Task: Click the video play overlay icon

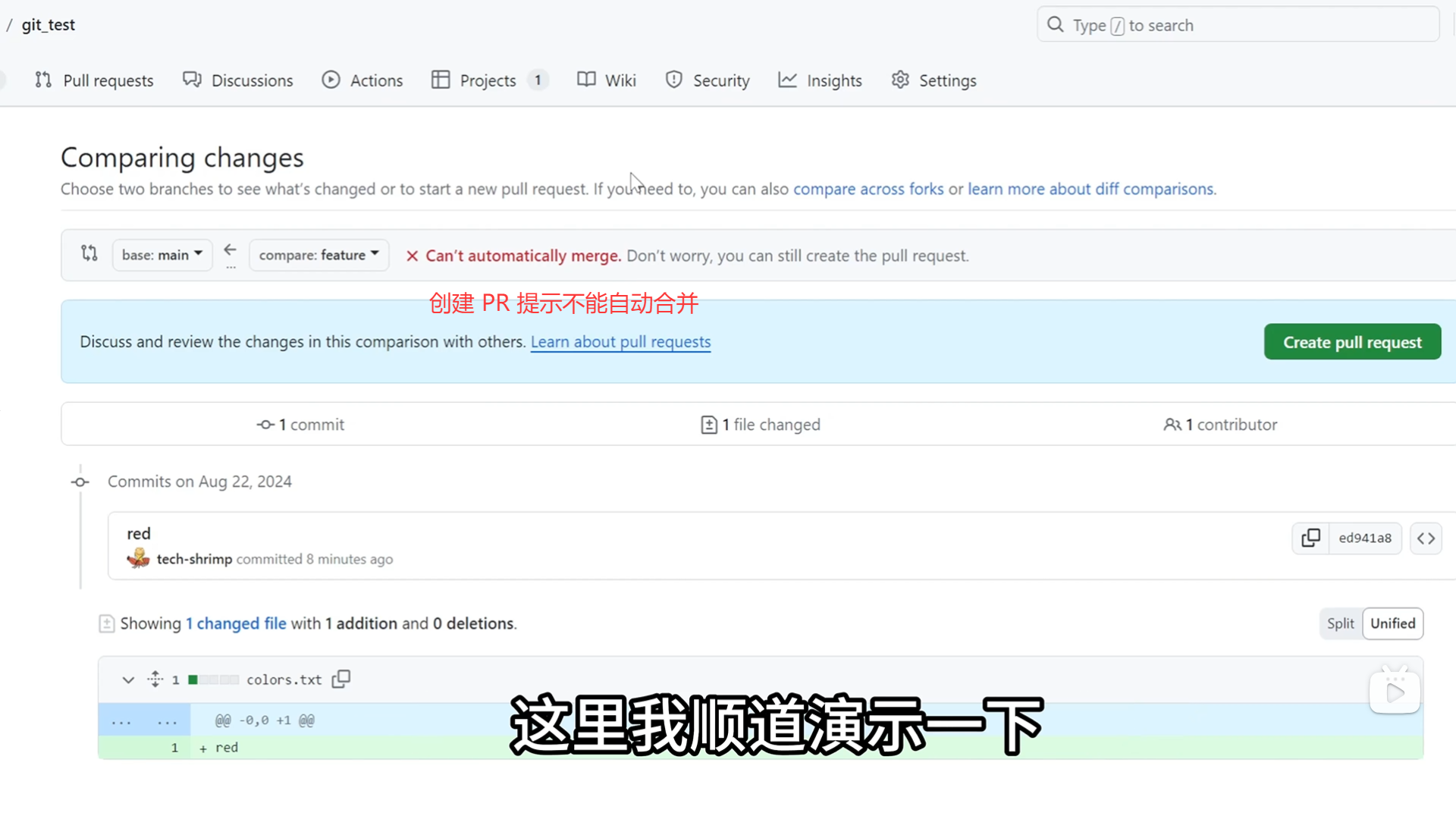Action: click(1395, 692)
